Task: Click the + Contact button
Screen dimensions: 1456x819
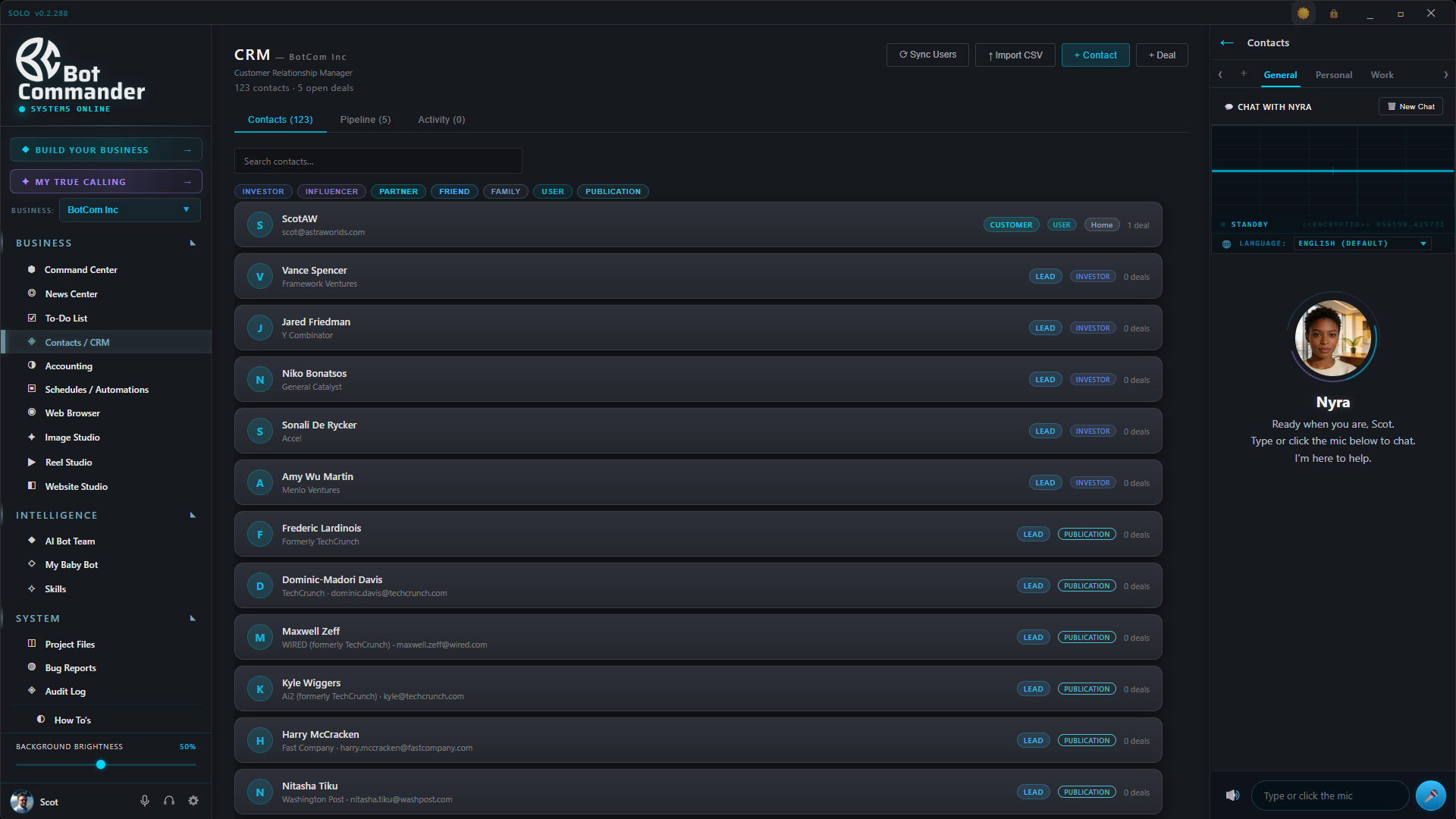Action: pos(1095,55)
